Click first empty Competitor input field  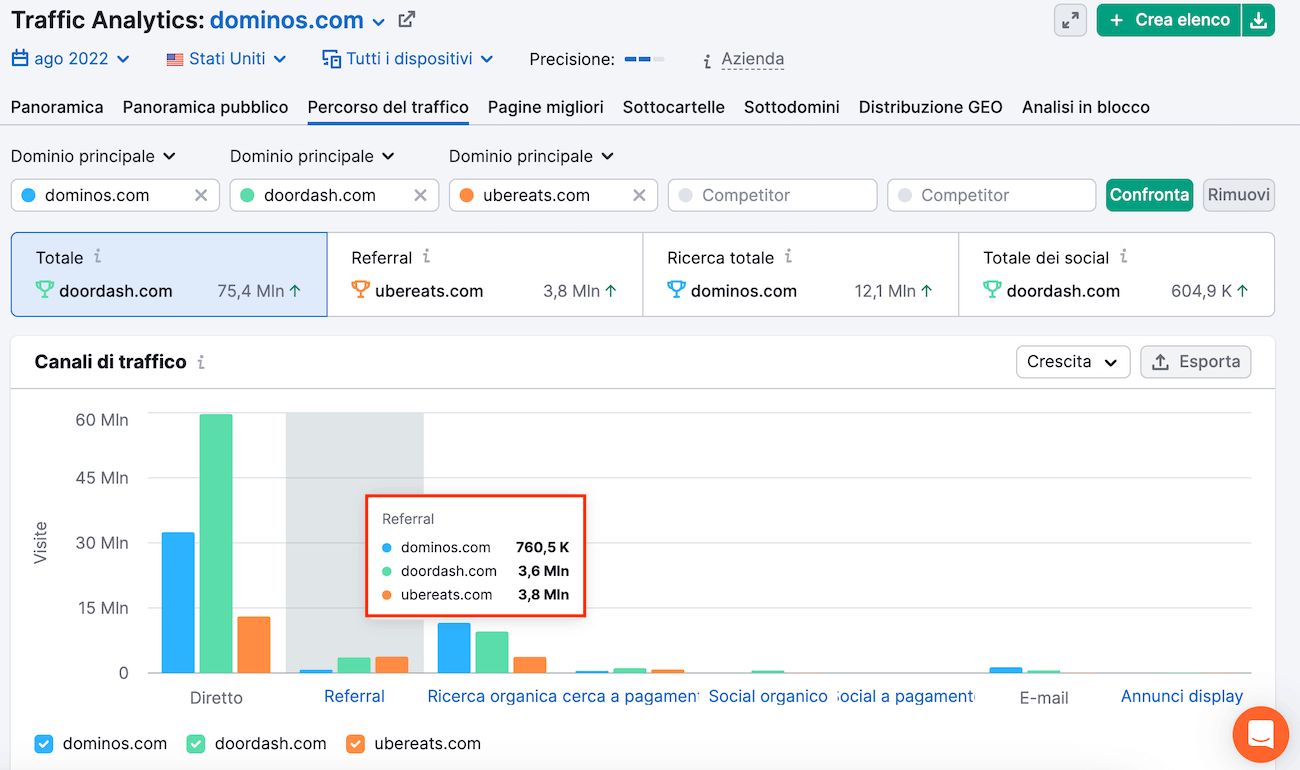(x=773, y=195)
